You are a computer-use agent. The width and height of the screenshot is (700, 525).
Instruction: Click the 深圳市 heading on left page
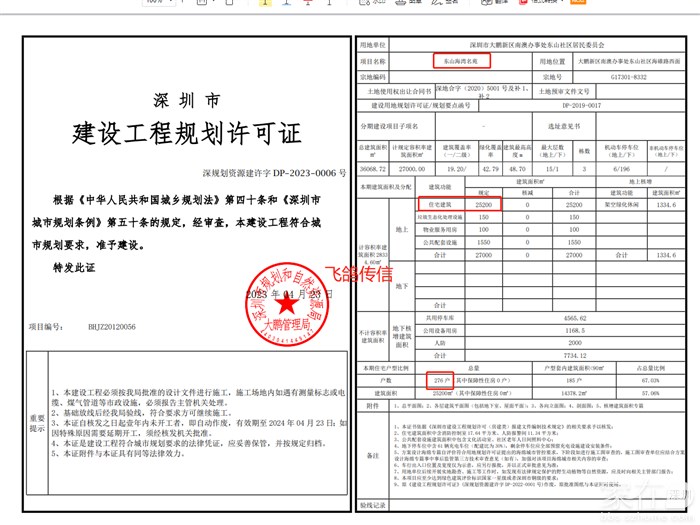pos(186,102)
